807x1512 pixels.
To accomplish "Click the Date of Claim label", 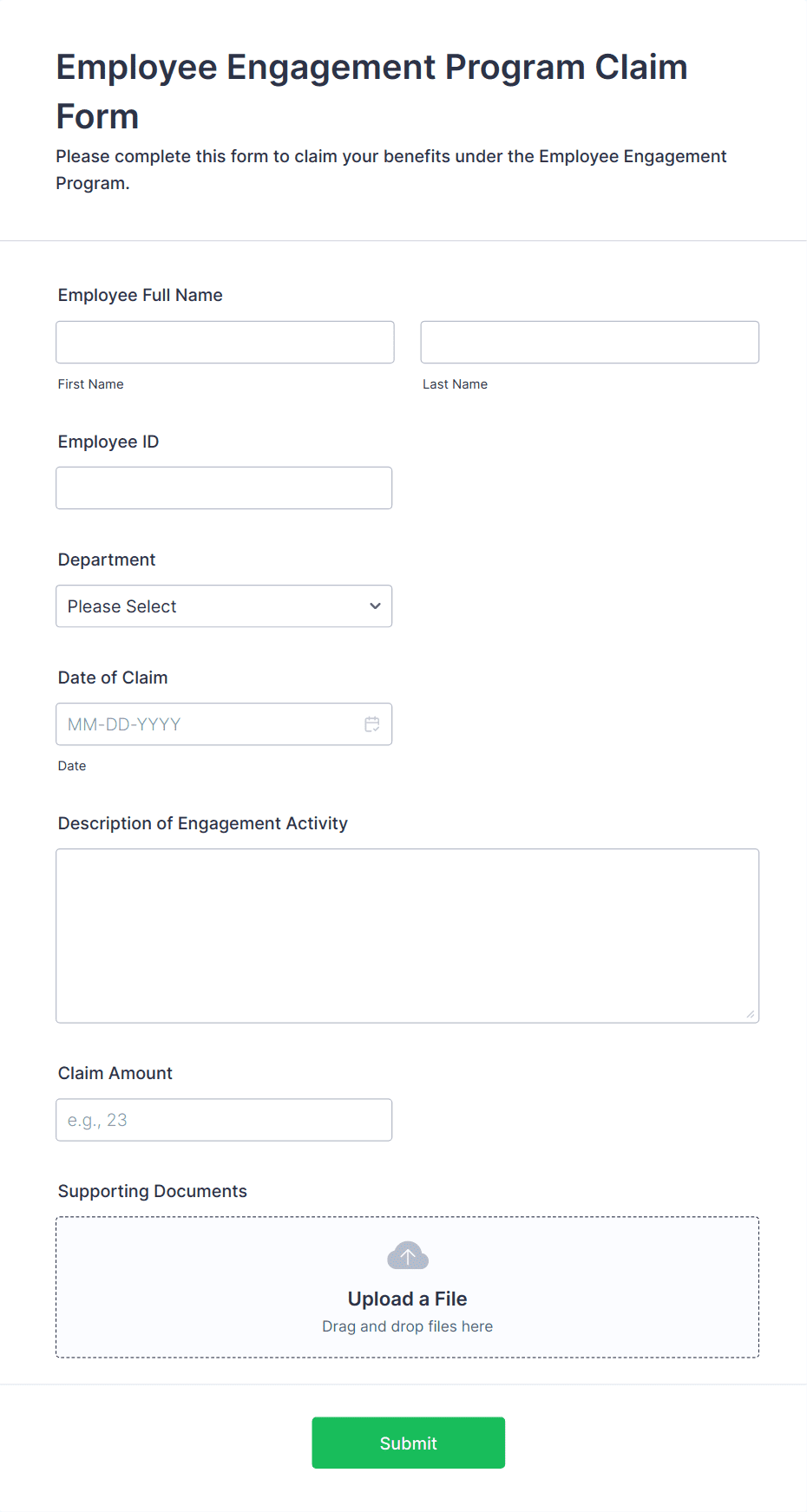I will point(113,677).
